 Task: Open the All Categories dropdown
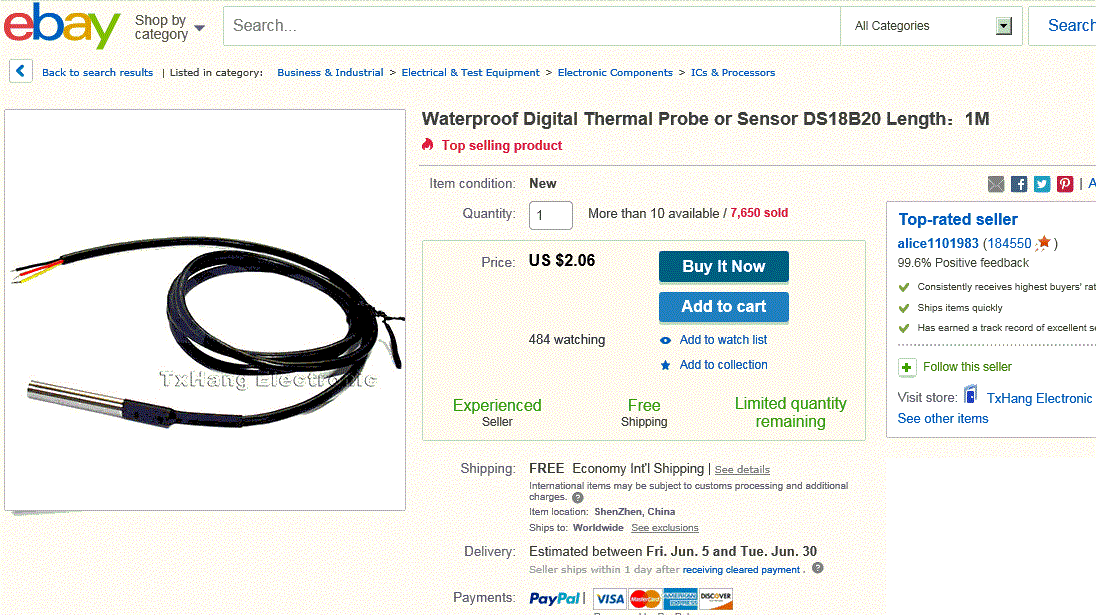coord(931,26)
